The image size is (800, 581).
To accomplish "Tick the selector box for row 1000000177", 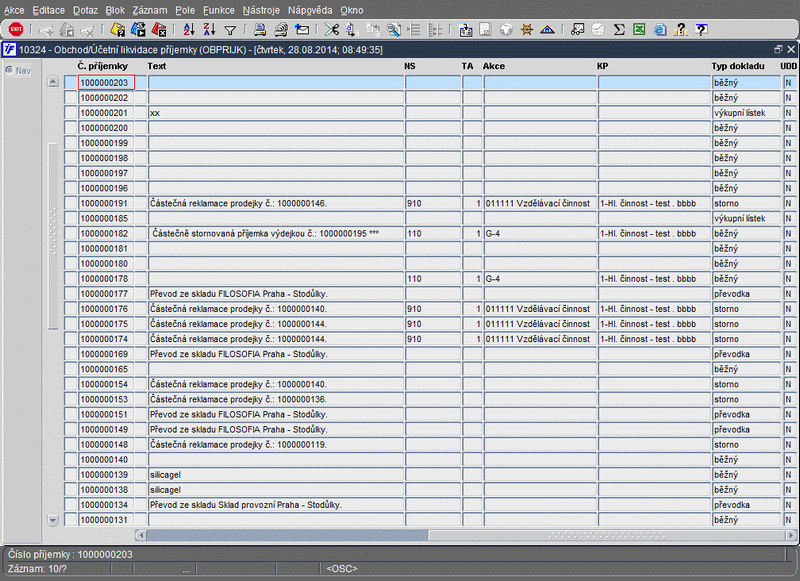I will pyautogui.click(x=70, y=293).
